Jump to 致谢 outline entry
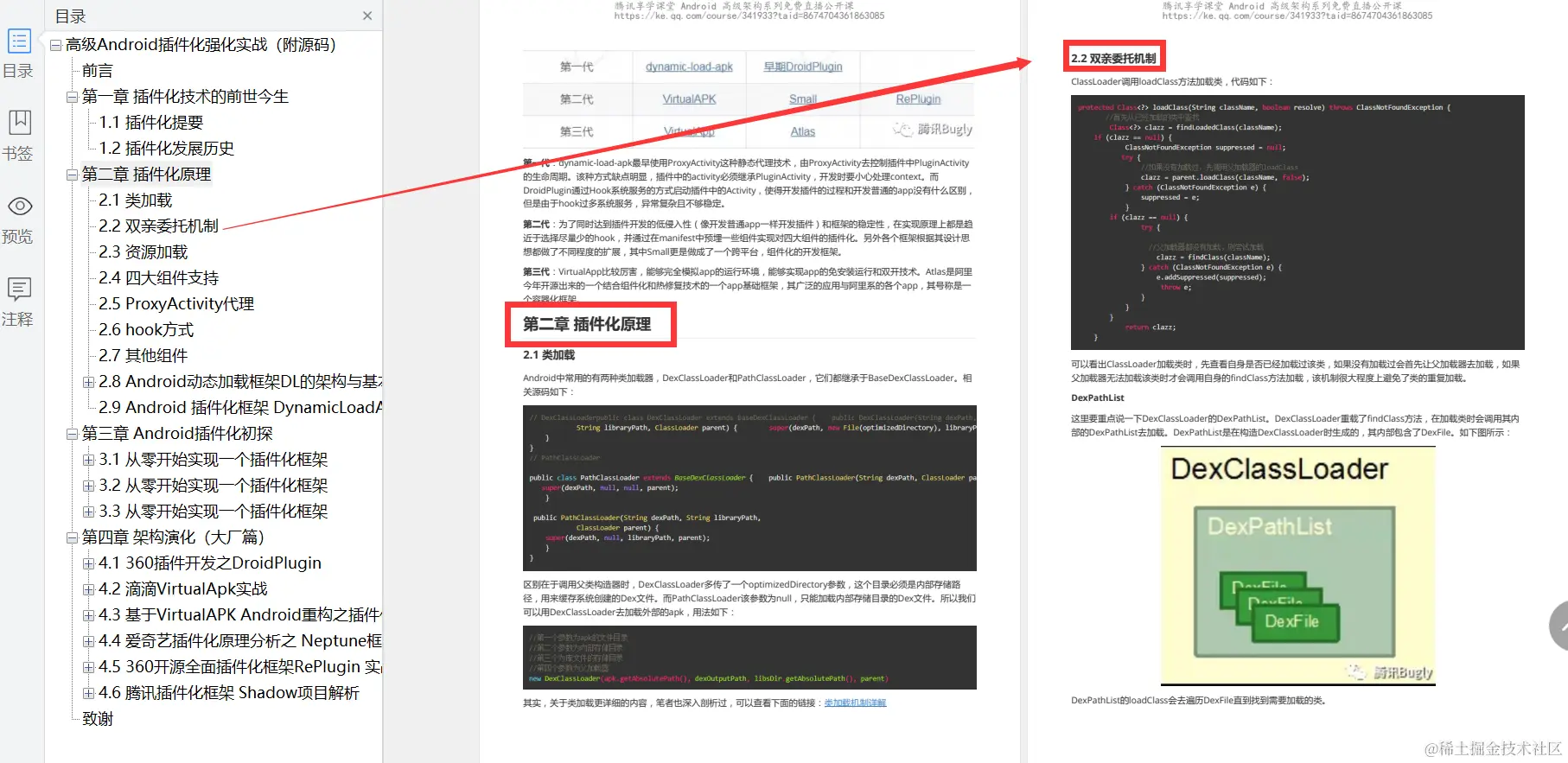Image resolution: width=1568 pixels, height=763 pixels. coord(98,719)
